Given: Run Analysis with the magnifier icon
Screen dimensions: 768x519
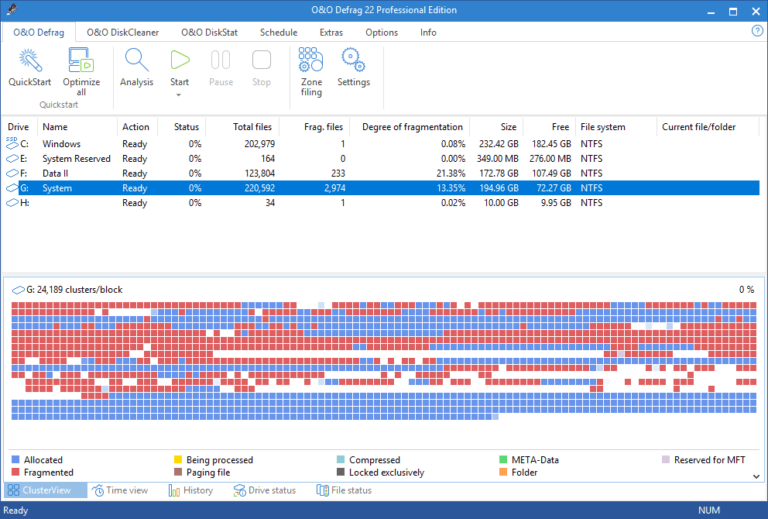Looking at the screenshot, I should coord(137,60).
